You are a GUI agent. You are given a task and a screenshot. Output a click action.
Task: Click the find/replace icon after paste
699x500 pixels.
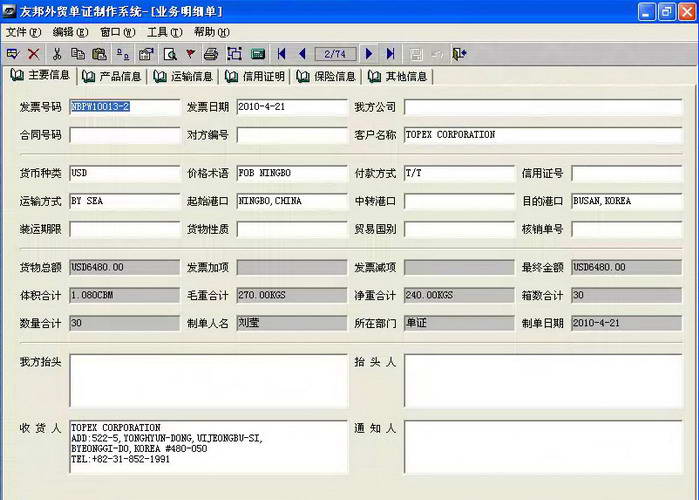click(x=123, y=54)
